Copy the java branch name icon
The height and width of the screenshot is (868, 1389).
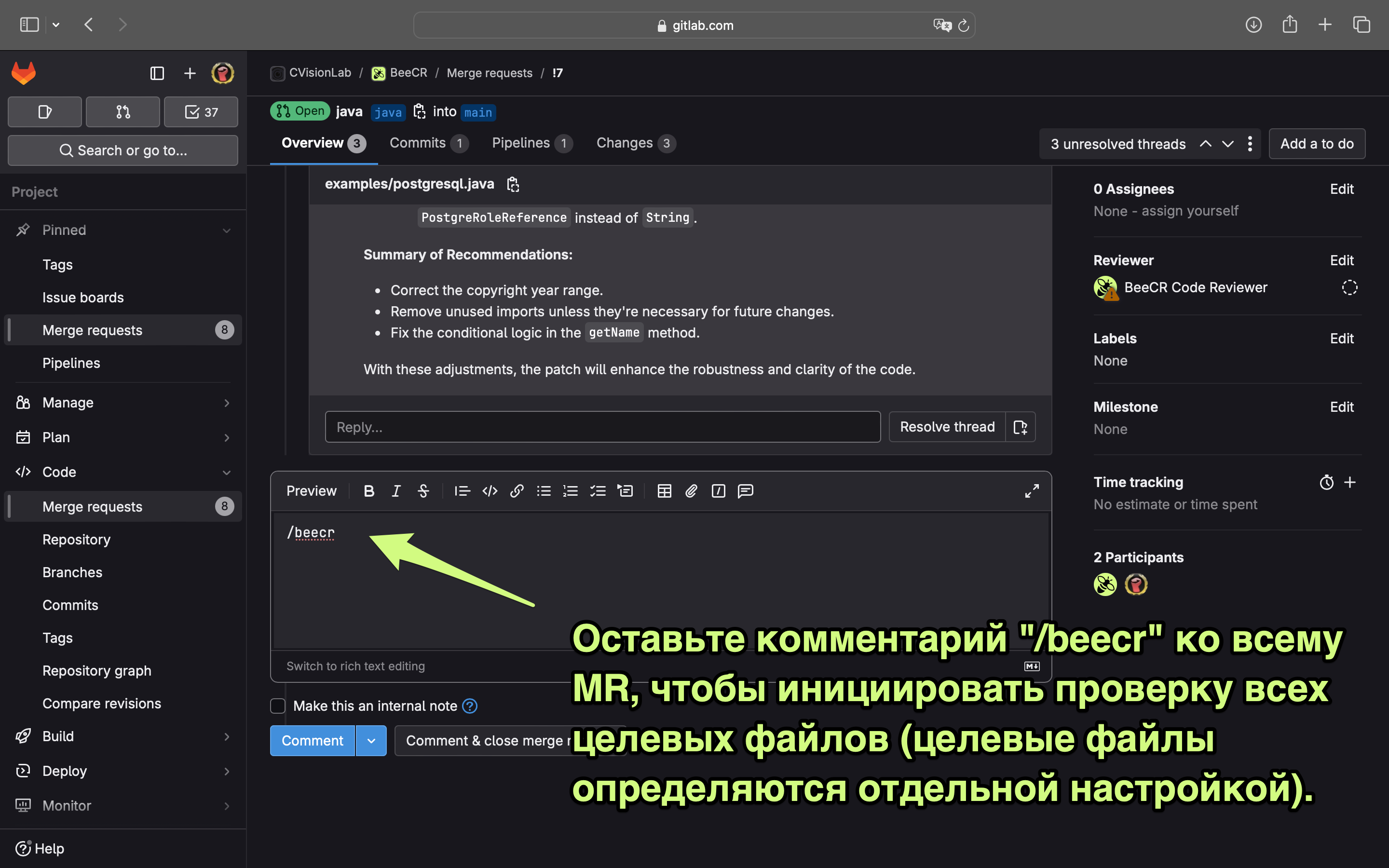(x=420, y=111)
